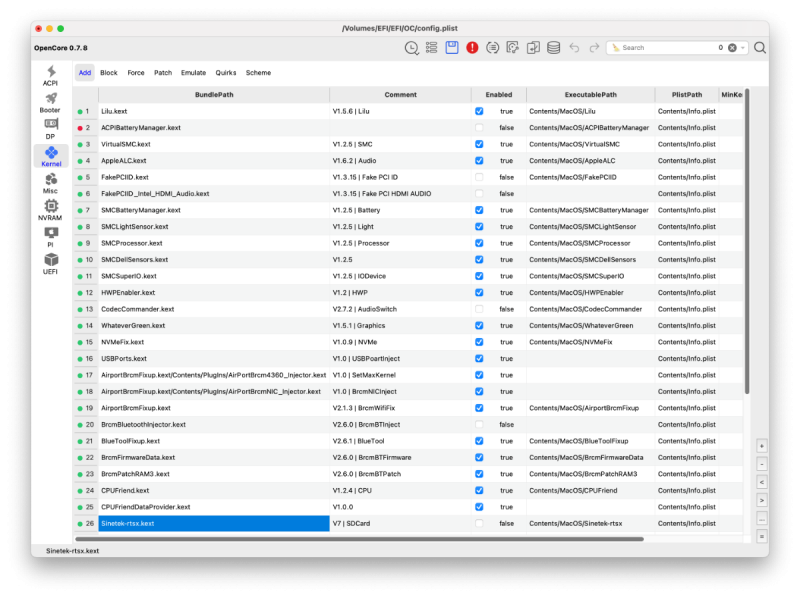The height and width of the screenshot is (598, 800).
Task: Click the broom icon in search field
Action: (616, 47)
